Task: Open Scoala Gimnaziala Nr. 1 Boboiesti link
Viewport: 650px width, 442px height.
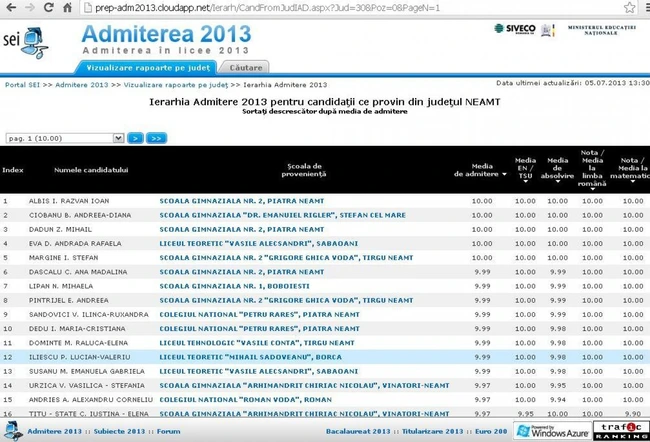Action: tap(235, 286)
